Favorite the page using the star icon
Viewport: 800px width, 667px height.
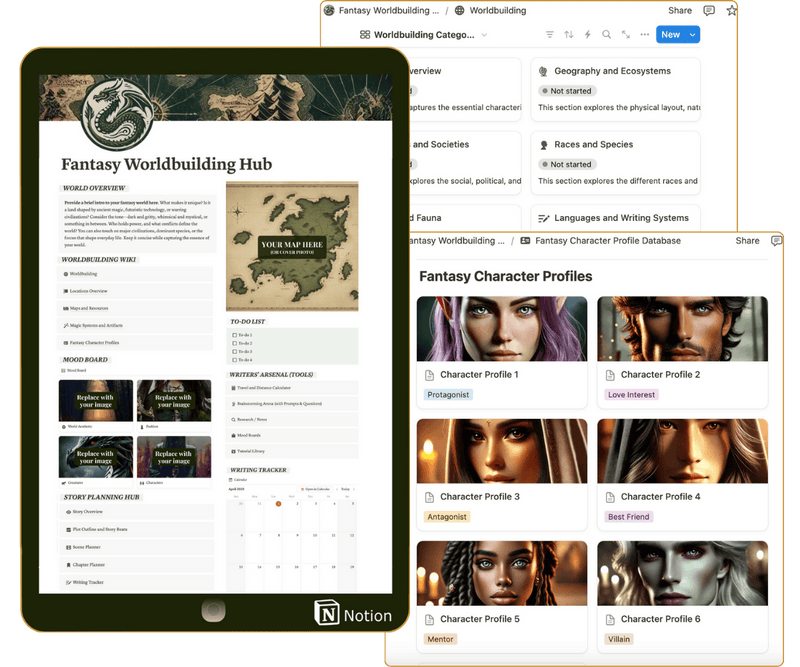coord(732,10)
